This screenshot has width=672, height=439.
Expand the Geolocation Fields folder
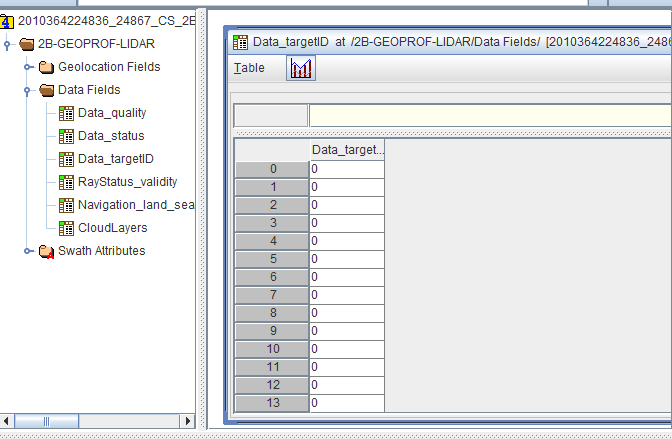(x=28, y=67)
